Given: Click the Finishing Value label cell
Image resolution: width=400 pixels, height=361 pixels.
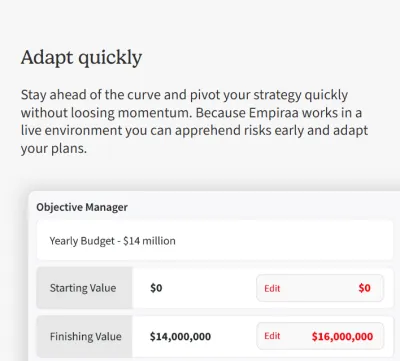Looking at the screenshot, I should 84,336.
